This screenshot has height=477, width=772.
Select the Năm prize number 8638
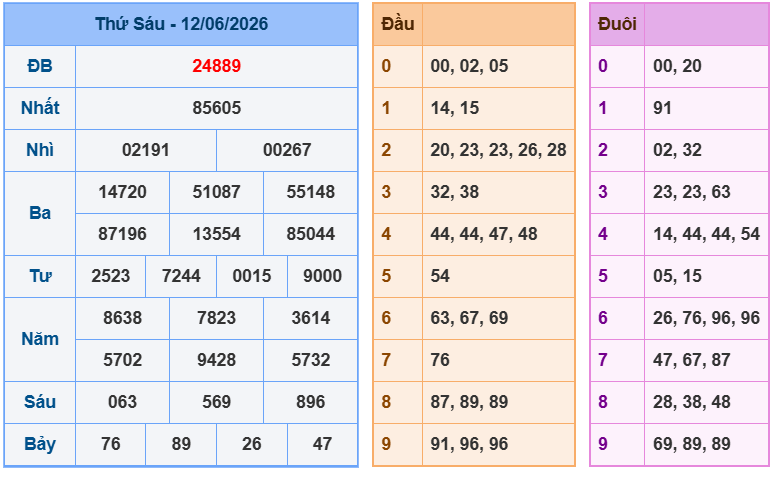point(123,318)
